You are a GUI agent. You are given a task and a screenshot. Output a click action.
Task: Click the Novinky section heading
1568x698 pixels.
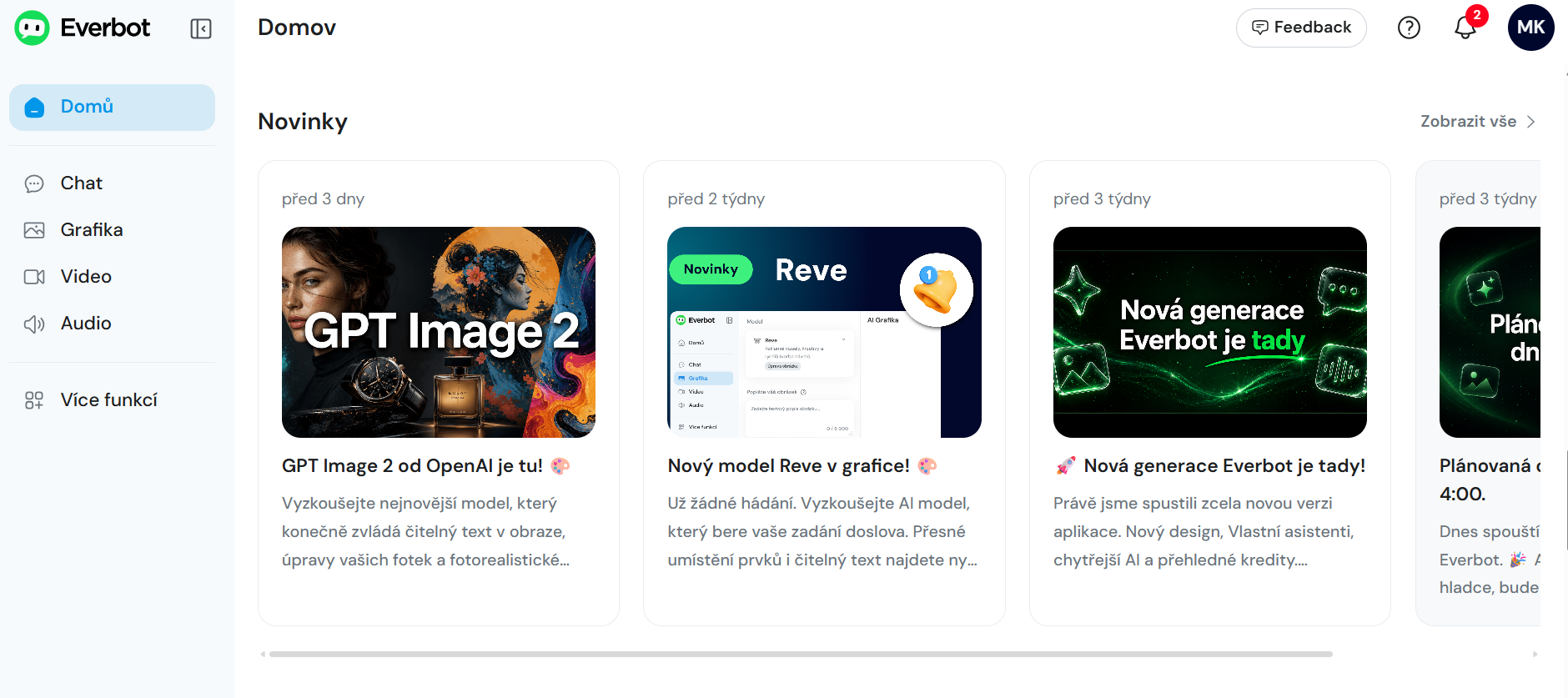coord(303,122)
